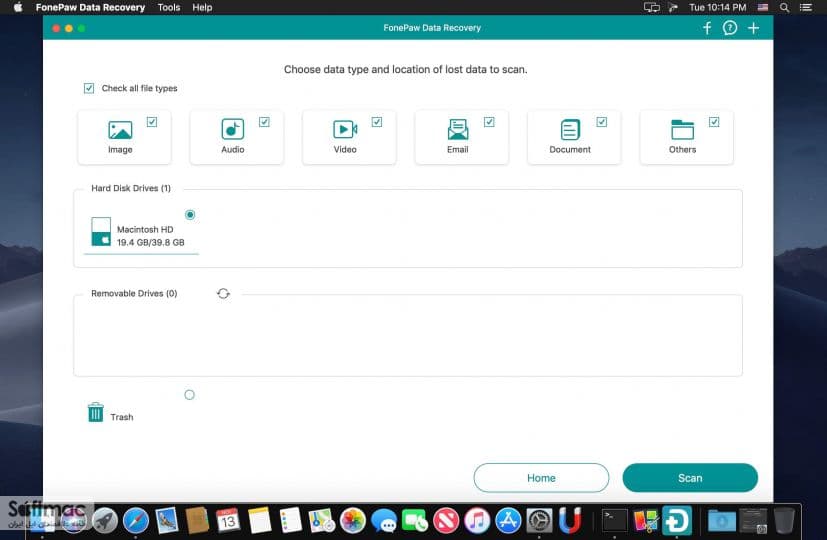827x540 pixels.
Task: Click the clock in menu bar
Action: tap(717, 7)
